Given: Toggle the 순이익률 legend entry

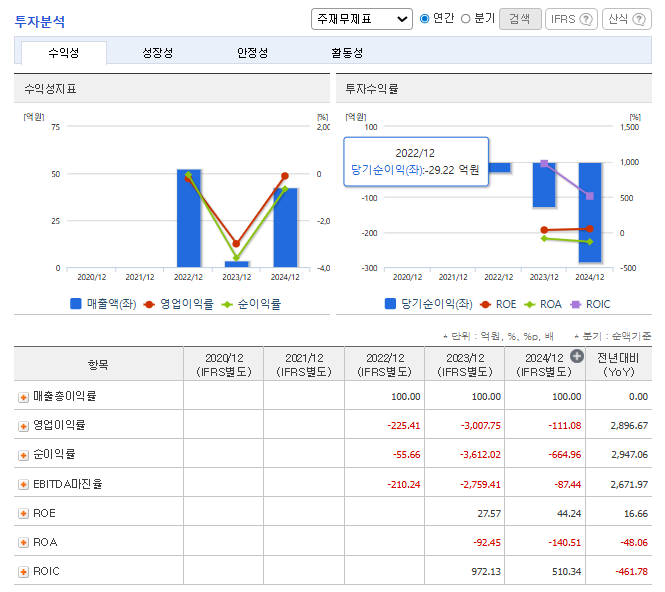Looking at the screenshot, I should click(x=251, y=304).
